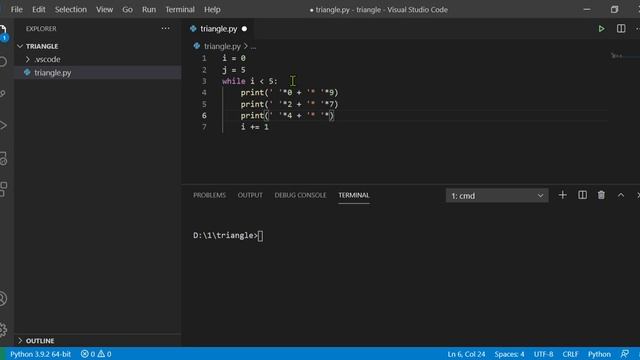Open Run and Debug view

tap(3, 125)
